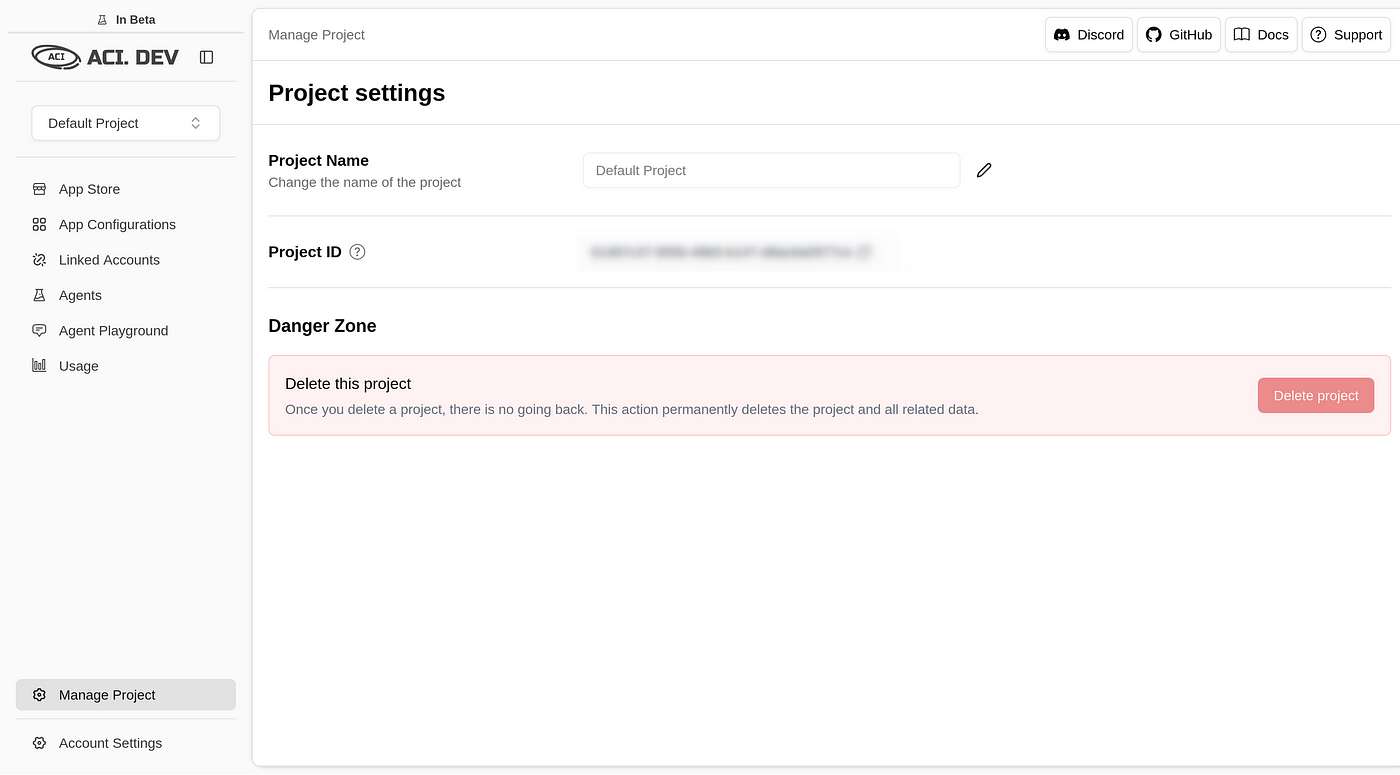Open the GitHub link button

(x=1179, y=34)
